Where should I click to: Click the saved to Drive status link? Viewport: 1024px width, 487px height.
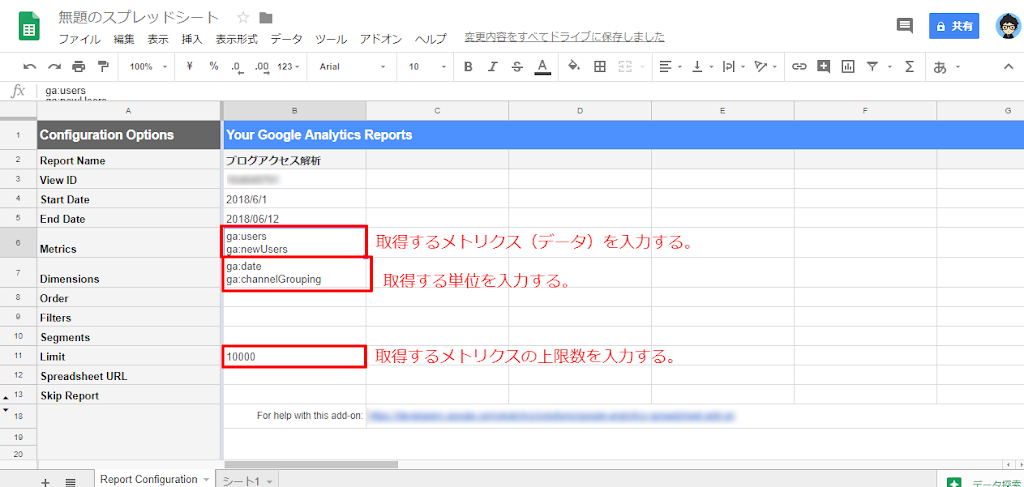(564, 37)
